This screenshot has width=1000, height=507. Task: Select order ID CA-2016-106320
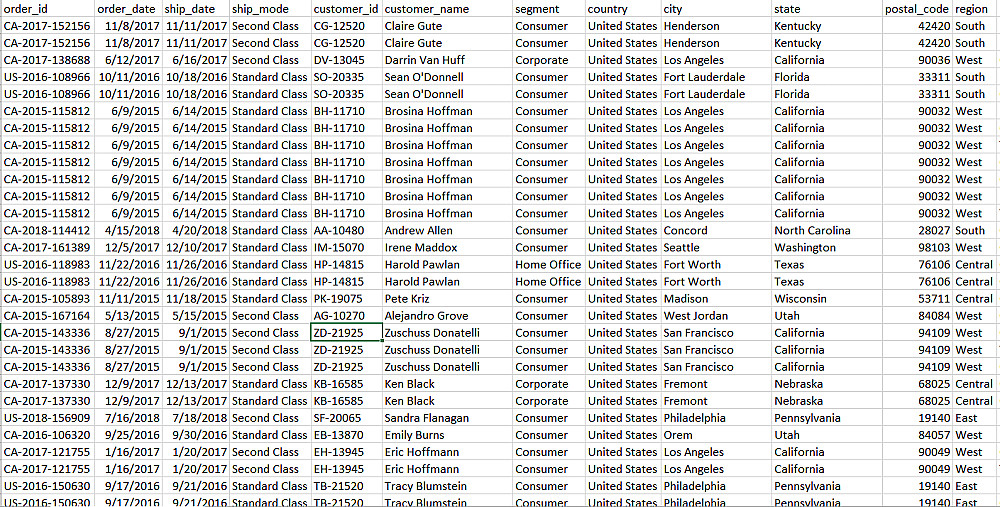coord(48,435)
